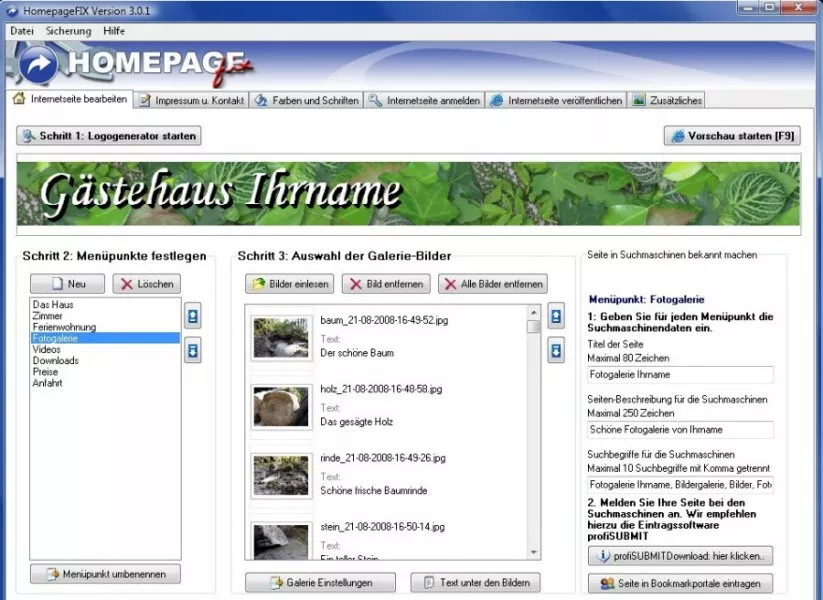Screen dimensions: 823x600
Task: Switch to Internetseite veröffentlichen tab
Action: click(556, 100)
